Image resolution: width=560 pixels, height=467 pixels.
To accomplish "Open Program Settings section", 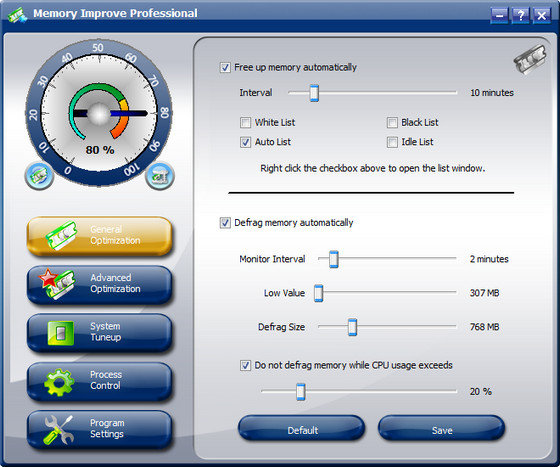I will (x=99, y=430).
